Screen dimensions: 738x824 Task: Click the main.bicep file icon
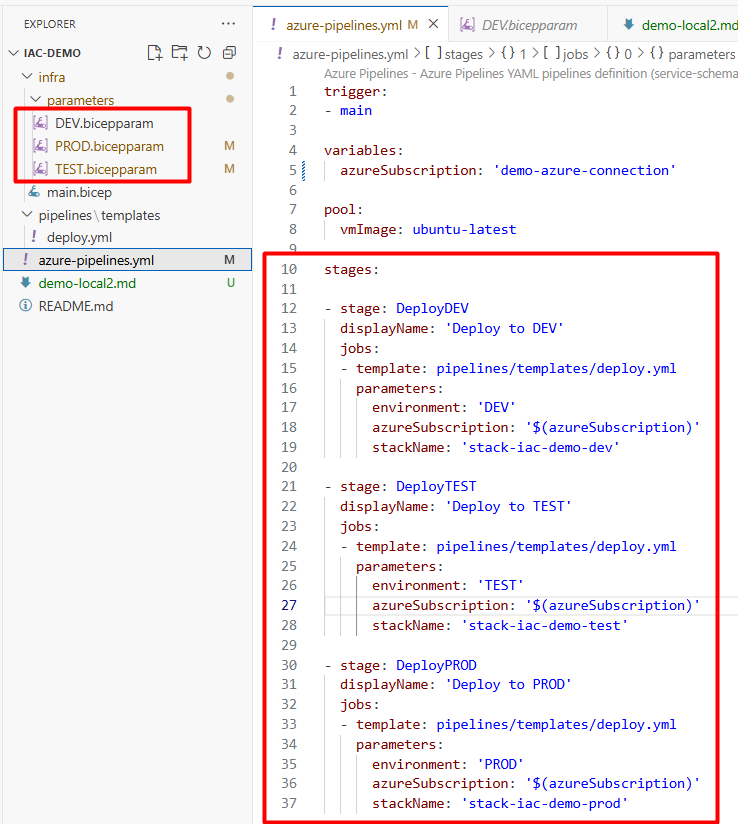(34, 192)
